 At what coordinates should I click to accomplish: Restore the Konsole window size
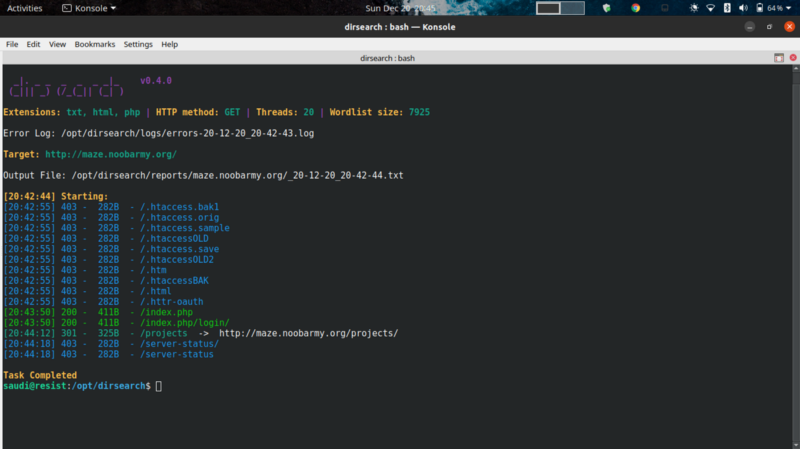pos(769,27)
